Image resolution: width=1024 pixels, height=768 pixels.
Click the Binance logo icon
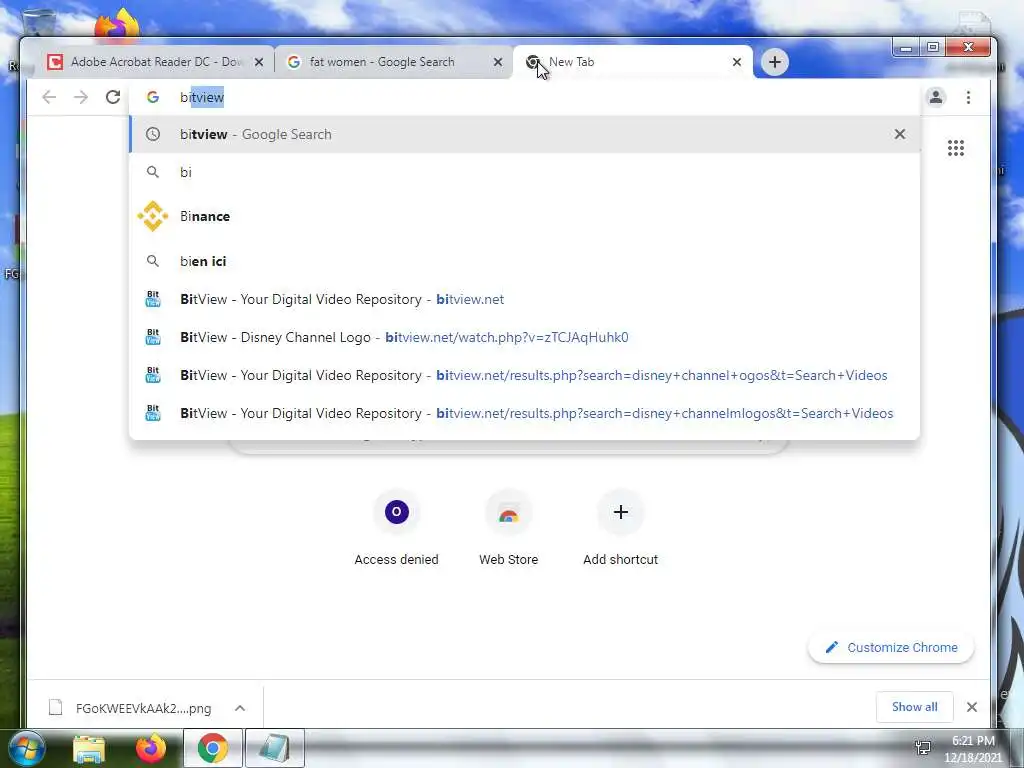[x=153, y=216]
